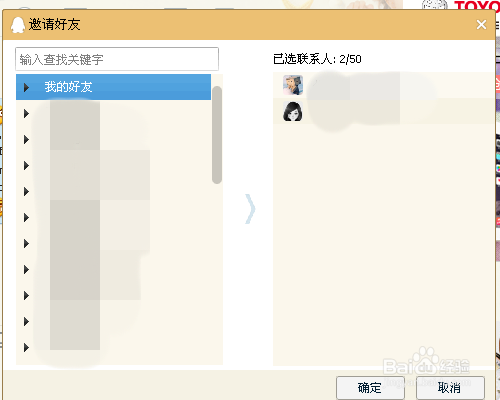The image size is (500, 400).
Task: Select the photo avatar of first chosen contact
Action: (293, 85)
